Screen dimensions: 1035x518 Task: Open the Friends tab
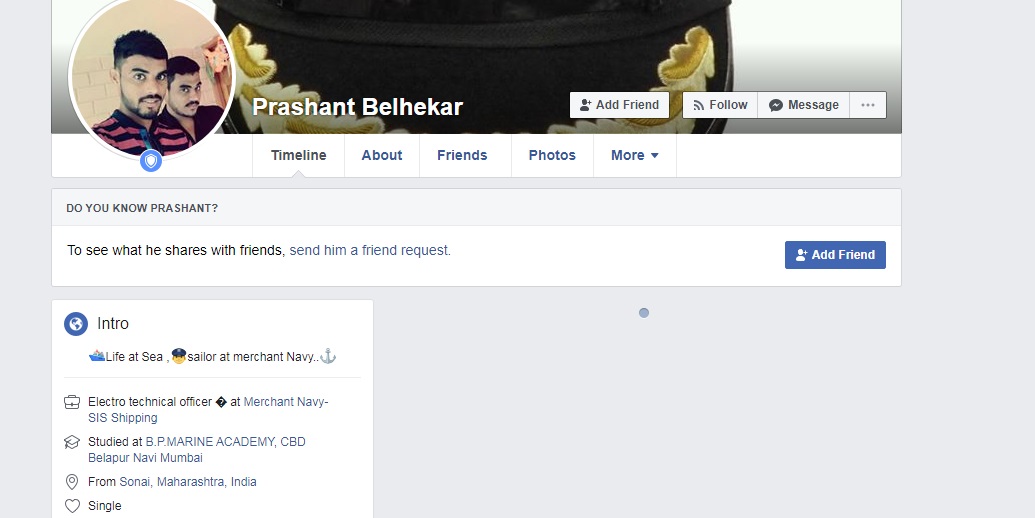(462, 156)
